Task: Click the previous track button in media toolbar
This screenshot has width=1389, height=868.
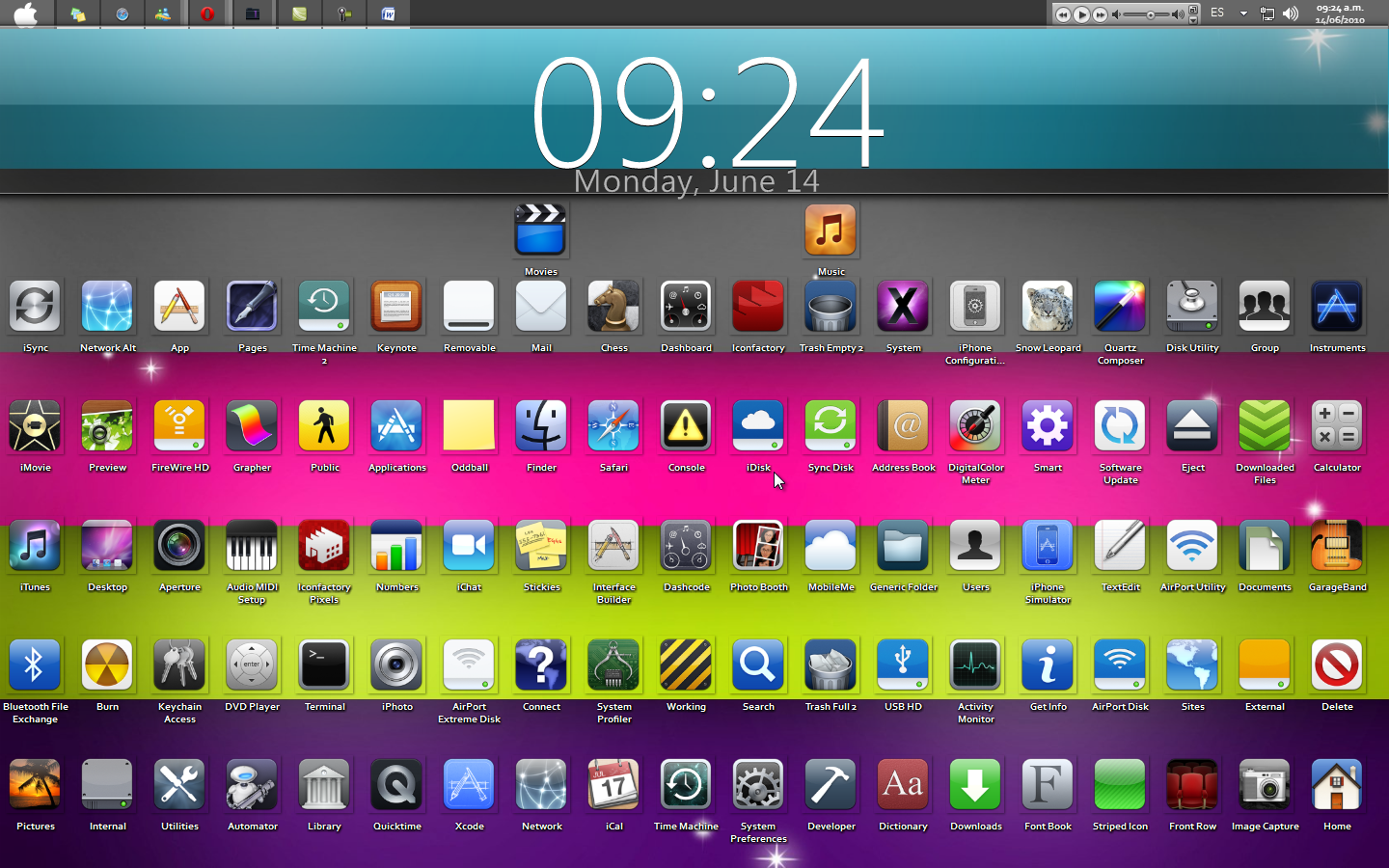Action: click(1062, 14)
